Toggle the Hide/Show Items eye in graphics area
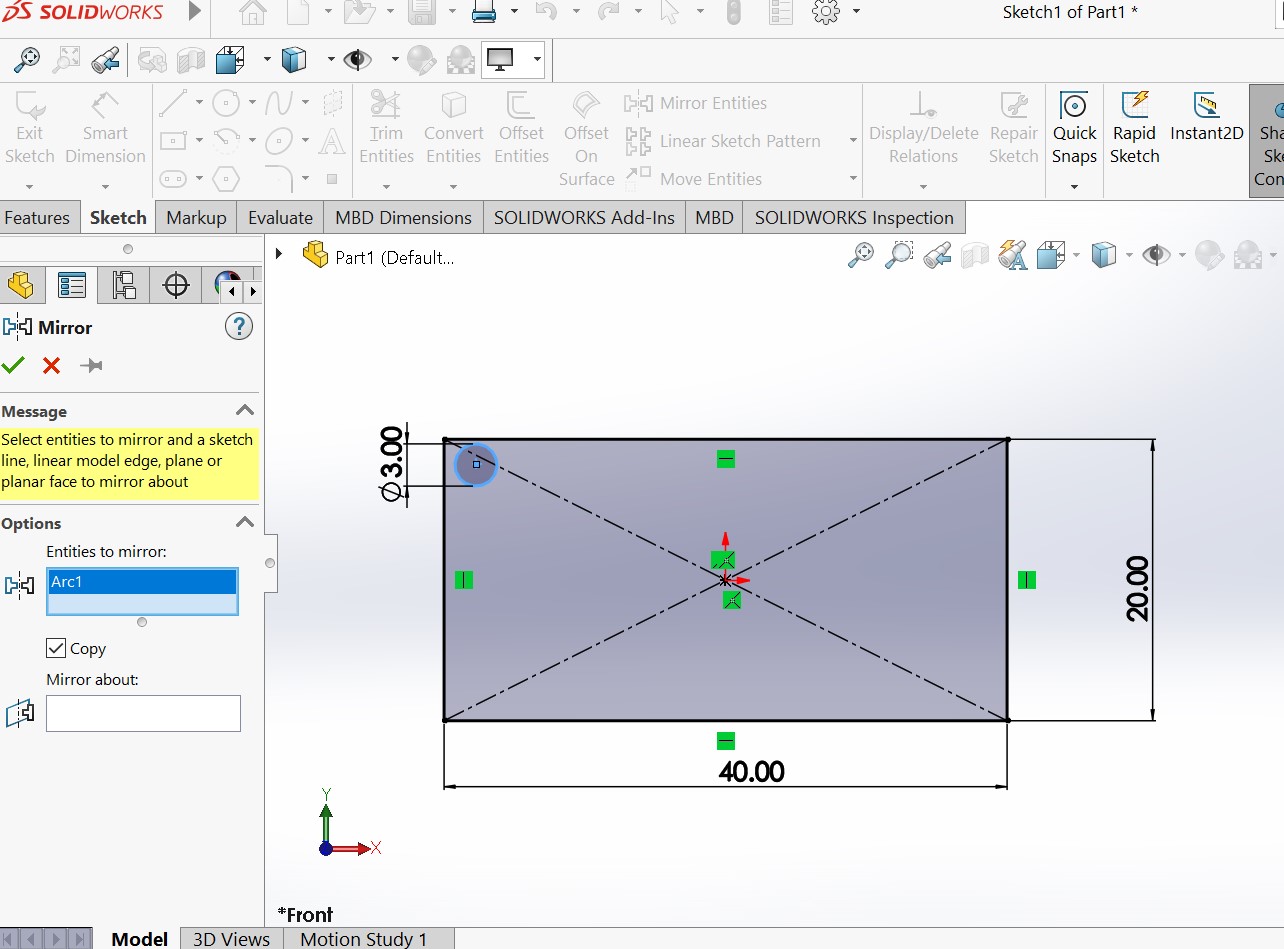The height and width of the screenshot is (949, 1284). tap(1156, 256)
